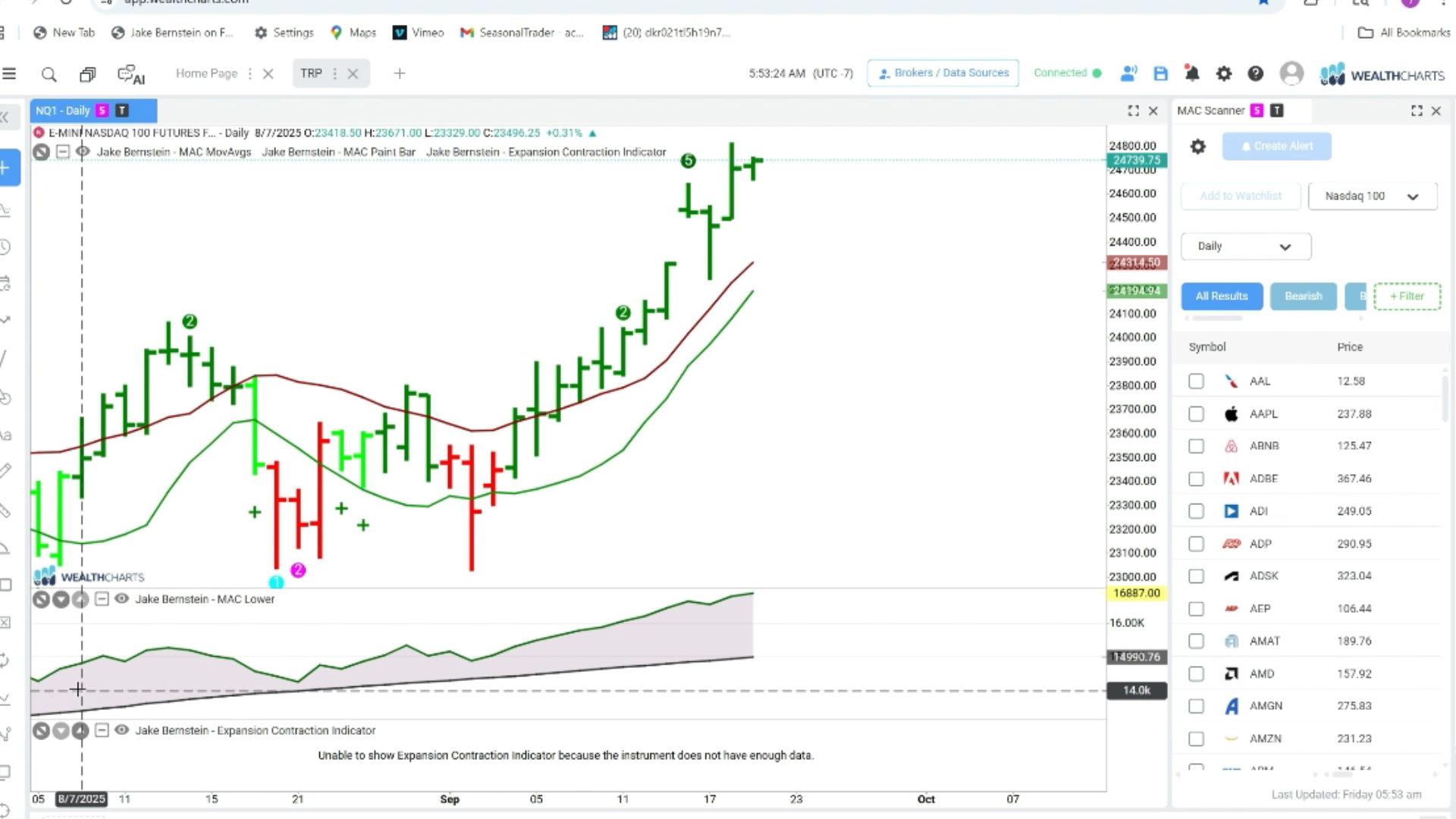Switch to the TRP tab
1456x819 pixels.
click(x=311, y=74)
